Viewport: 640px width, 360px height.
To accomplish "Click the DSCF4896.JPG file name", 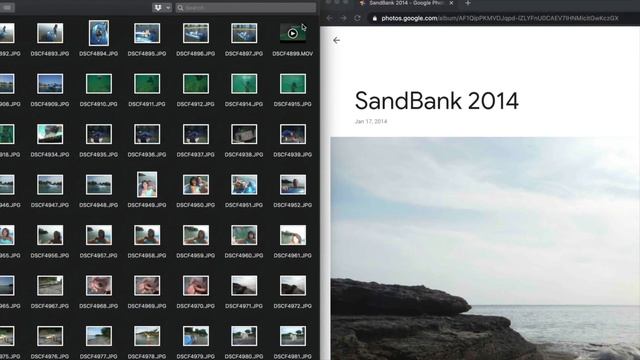I will pos(196,53).
